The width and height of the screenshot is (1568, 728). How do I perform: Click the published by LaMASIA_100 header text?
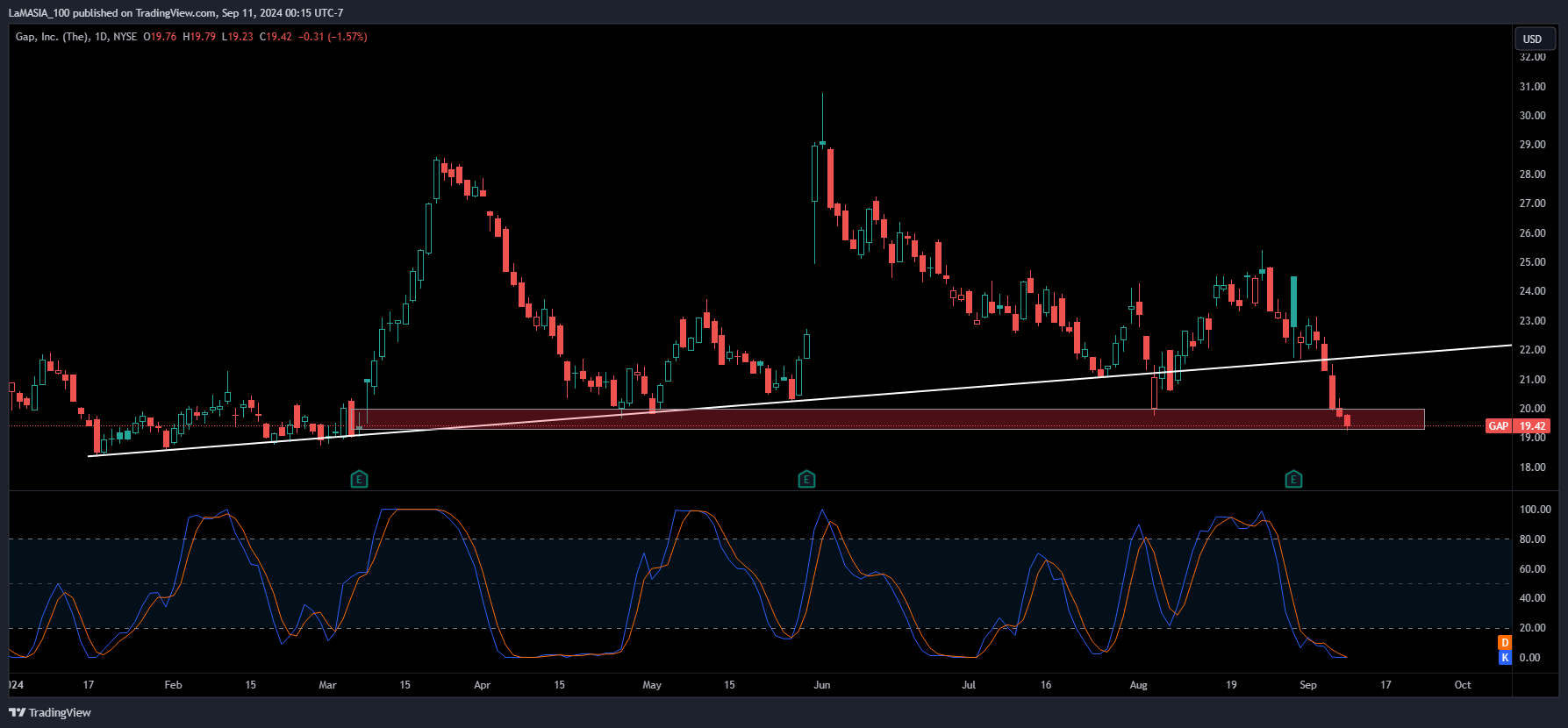(x=175, y=12)
